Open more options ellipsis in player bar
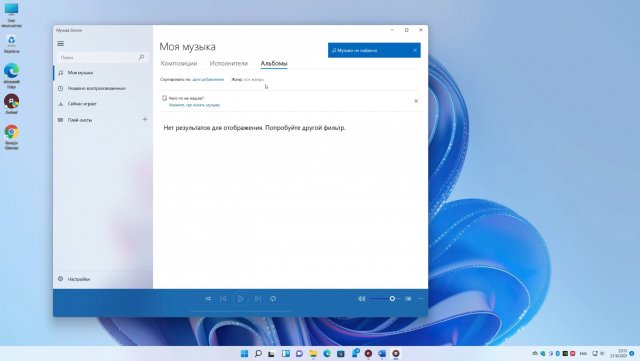Viewport: 640px width, 361px height. tap(420, 299)
